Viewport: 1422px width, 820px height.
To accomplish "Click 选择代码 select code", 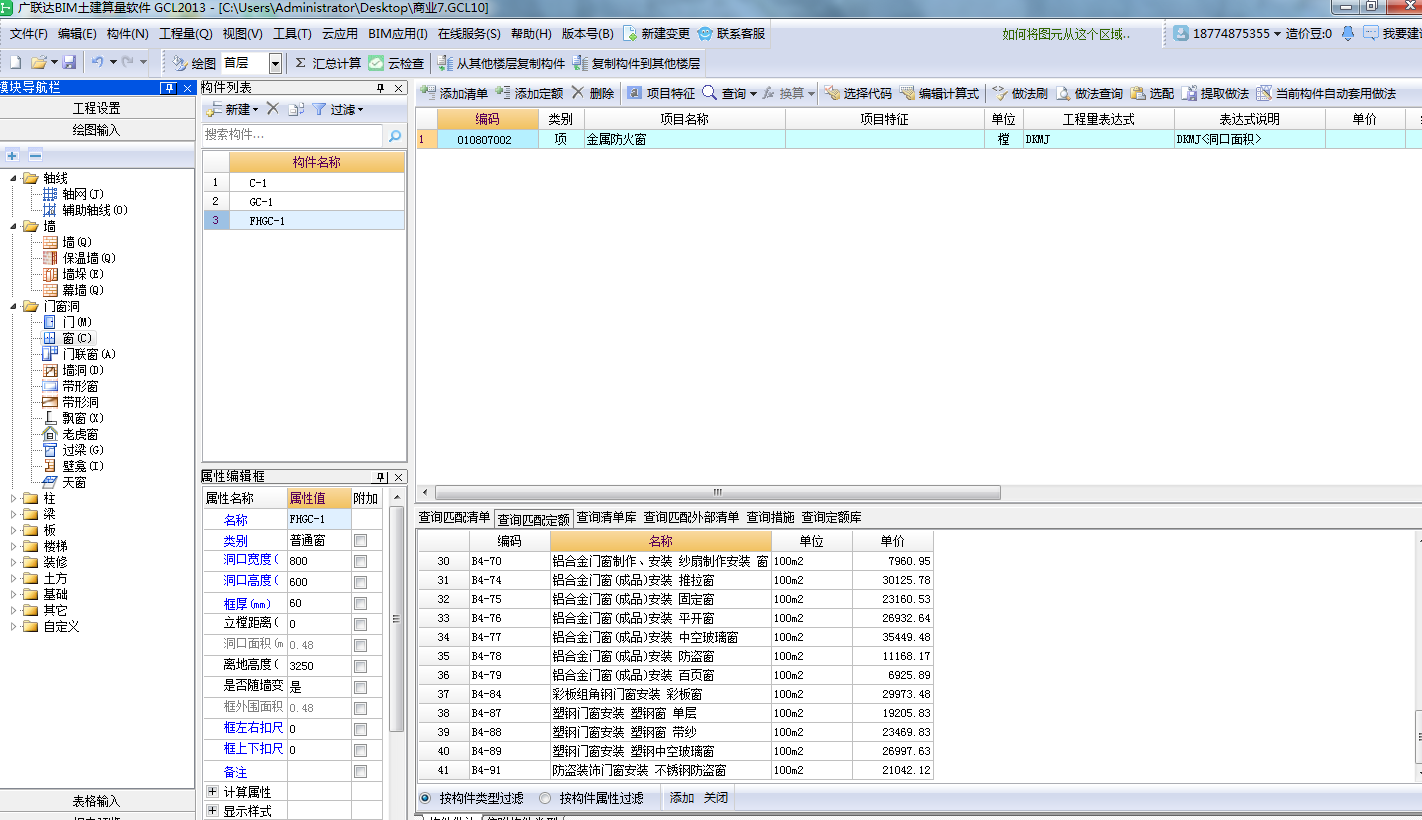I will (x=858, y=93).
